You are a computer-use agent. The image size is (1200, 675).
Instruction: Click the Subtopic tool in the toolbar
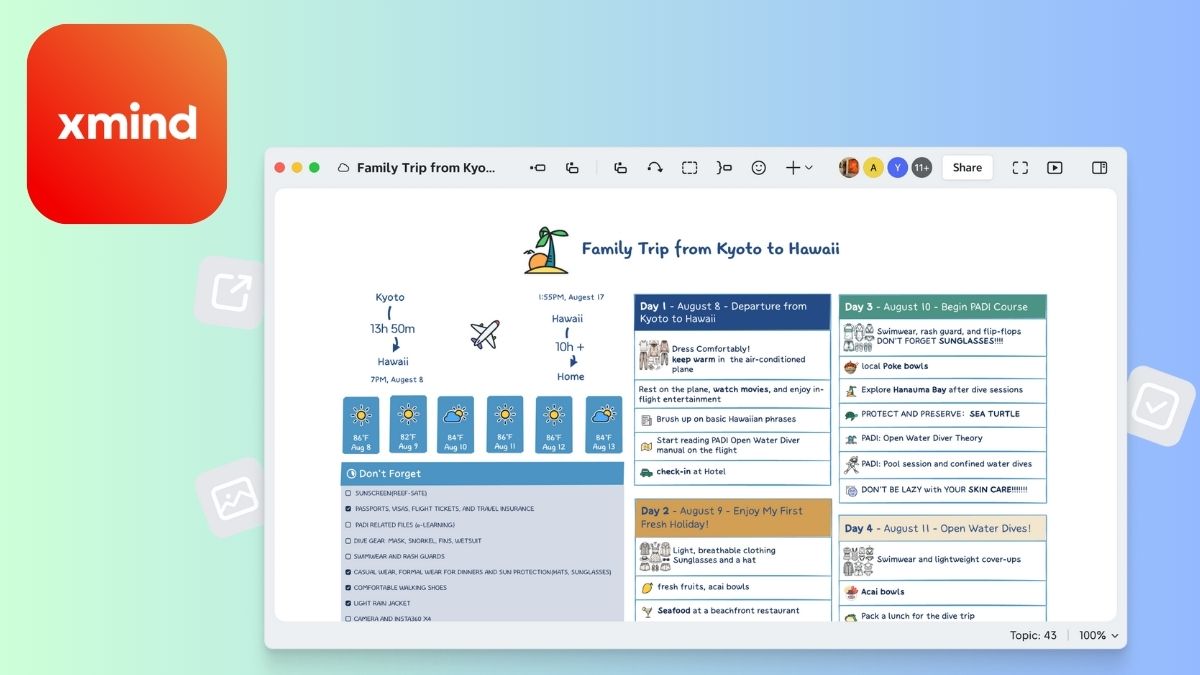point(572,168)
